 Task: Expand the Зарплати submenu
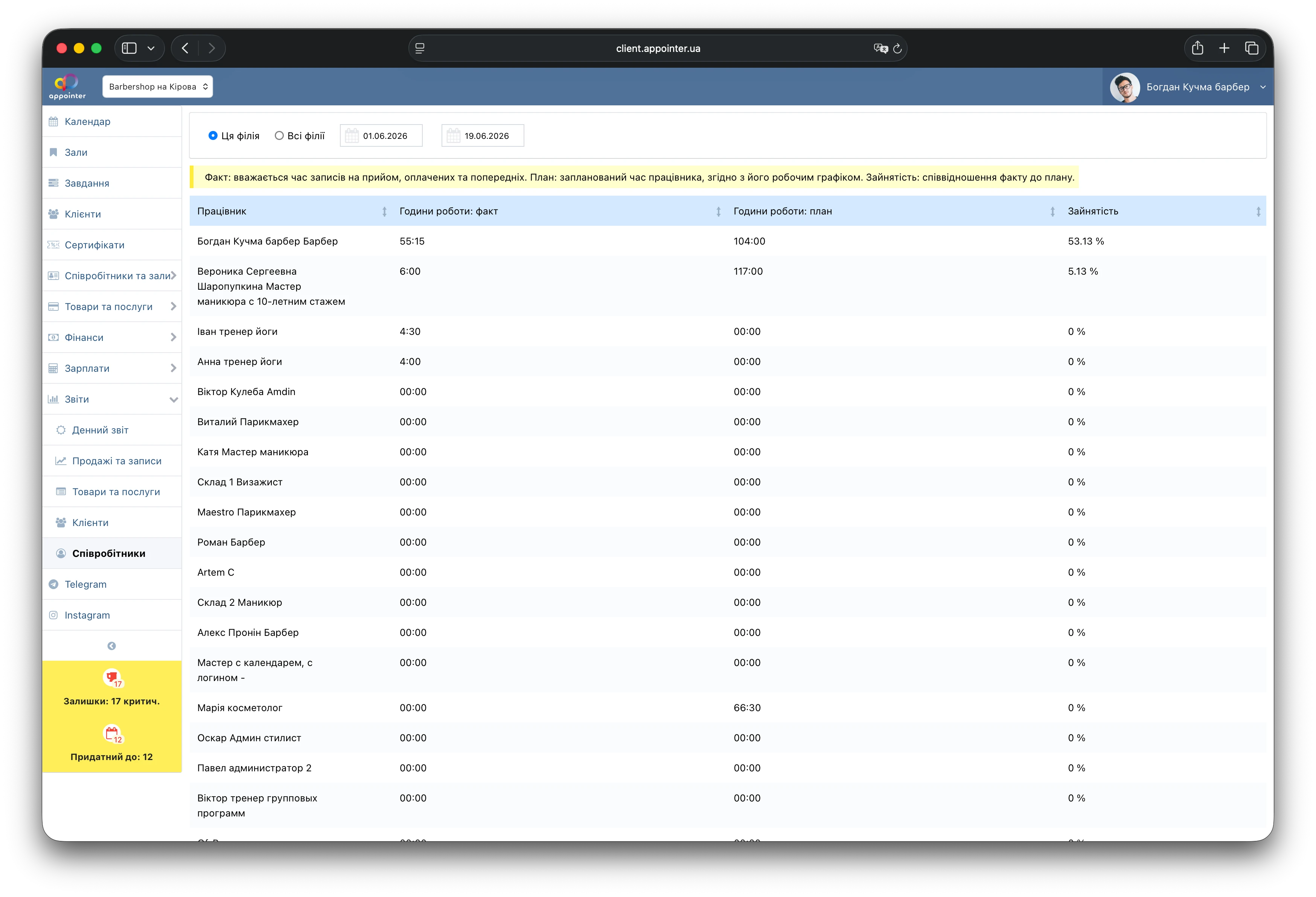click(112, 368)
